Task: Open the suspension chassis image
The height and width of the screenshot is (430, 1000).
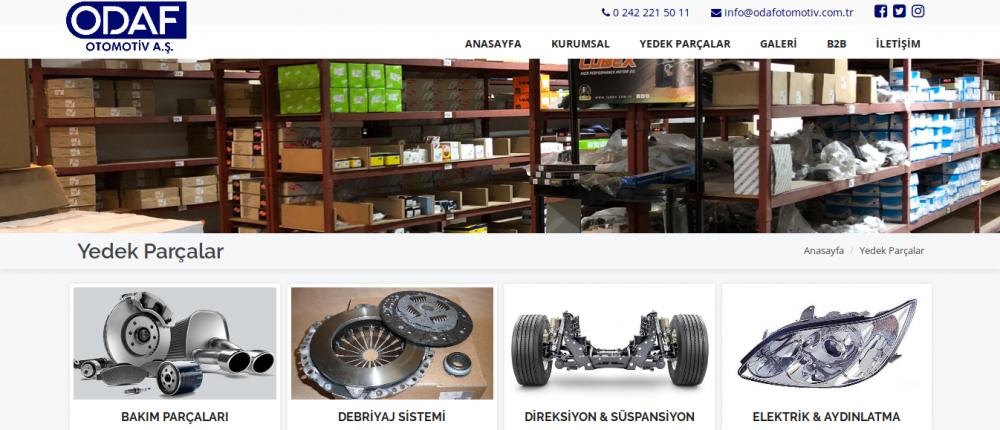Action: click(610, 343)
